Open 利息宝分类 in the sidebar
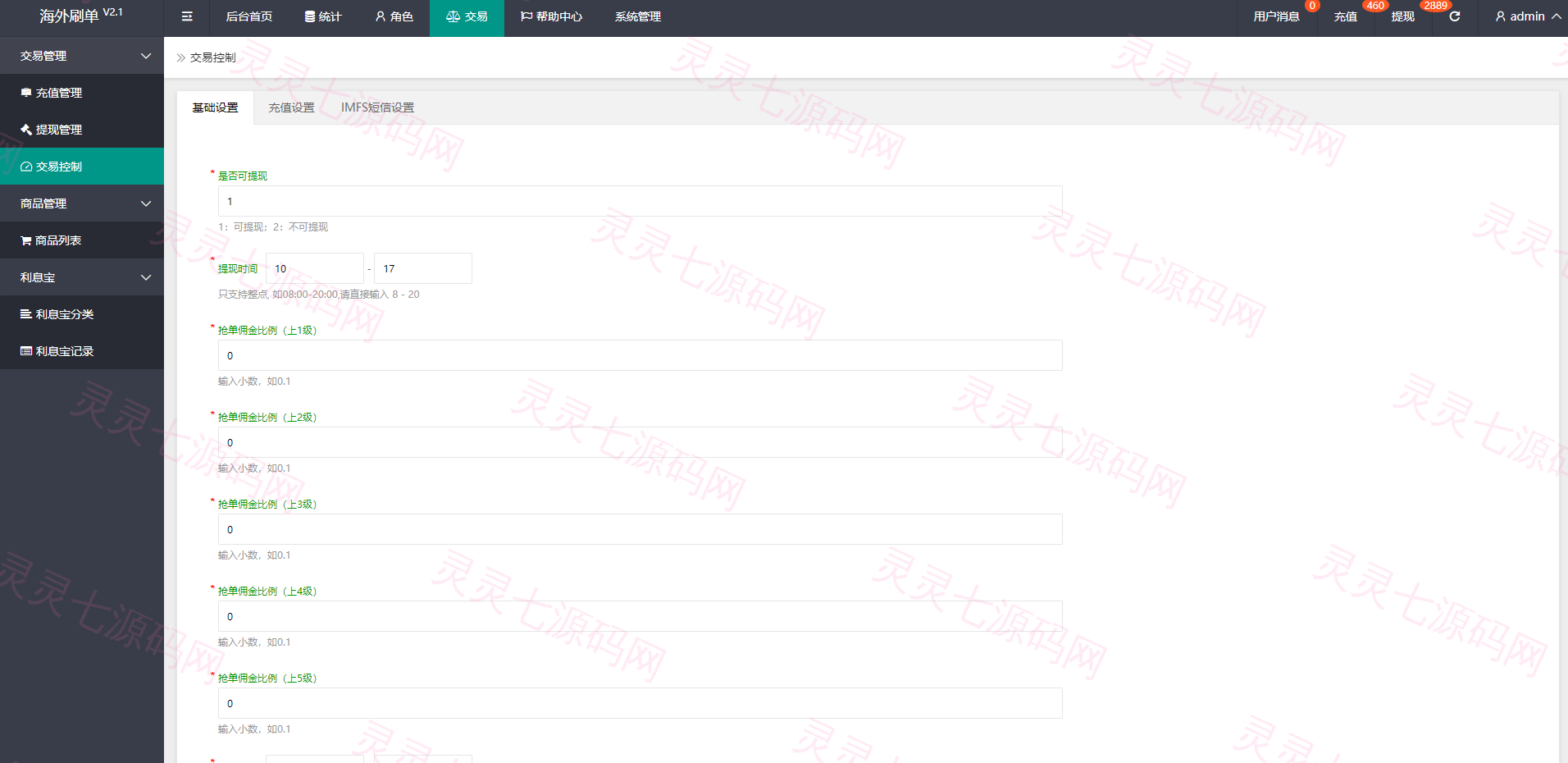 pos(82,314)
